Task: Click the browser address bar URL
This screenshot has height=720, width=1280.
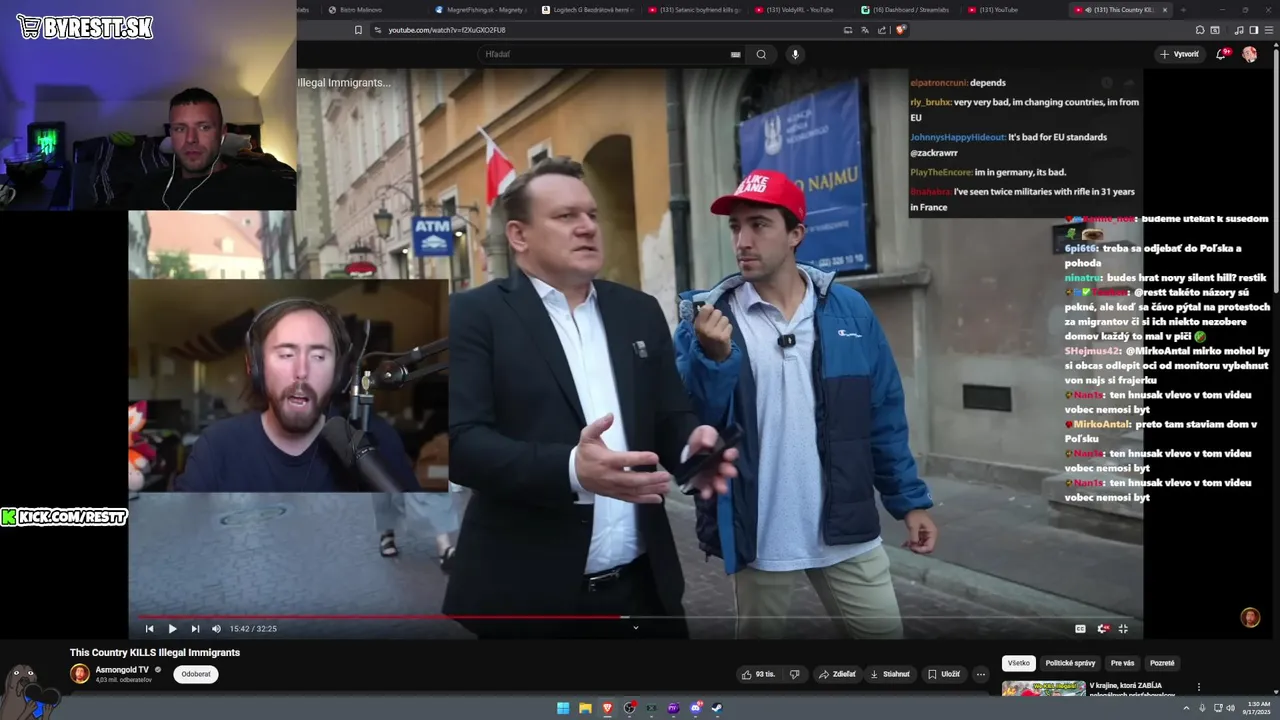Action: coord(447,30)
